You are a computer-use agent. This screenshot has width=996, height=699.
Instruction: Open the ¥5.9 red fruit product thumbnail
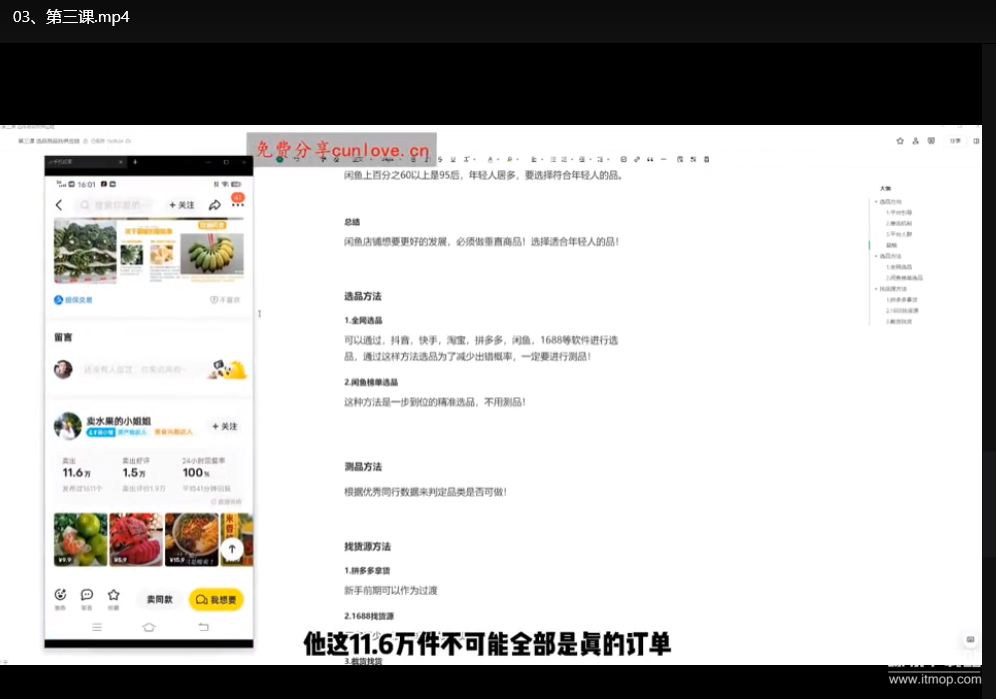click(x=136, y=540)
